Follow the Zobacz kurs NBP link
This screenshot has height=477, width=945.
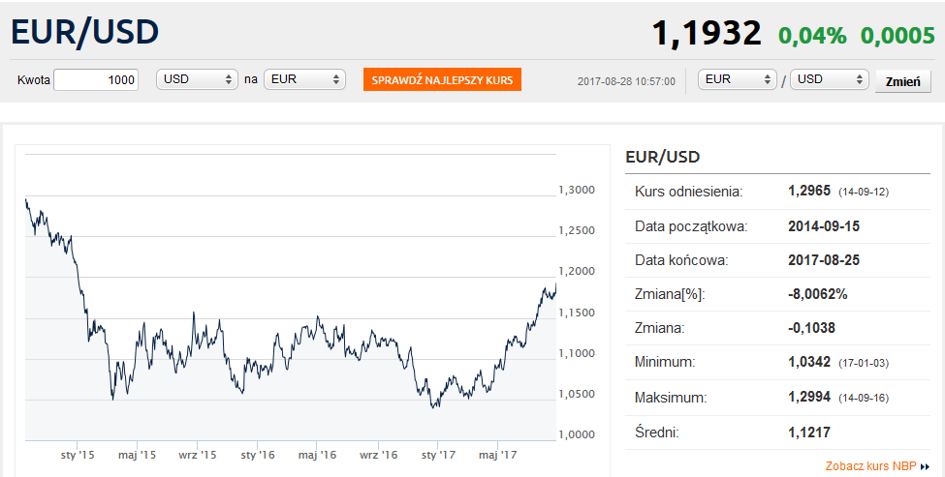pyautogui.click(x=870, y=466)
